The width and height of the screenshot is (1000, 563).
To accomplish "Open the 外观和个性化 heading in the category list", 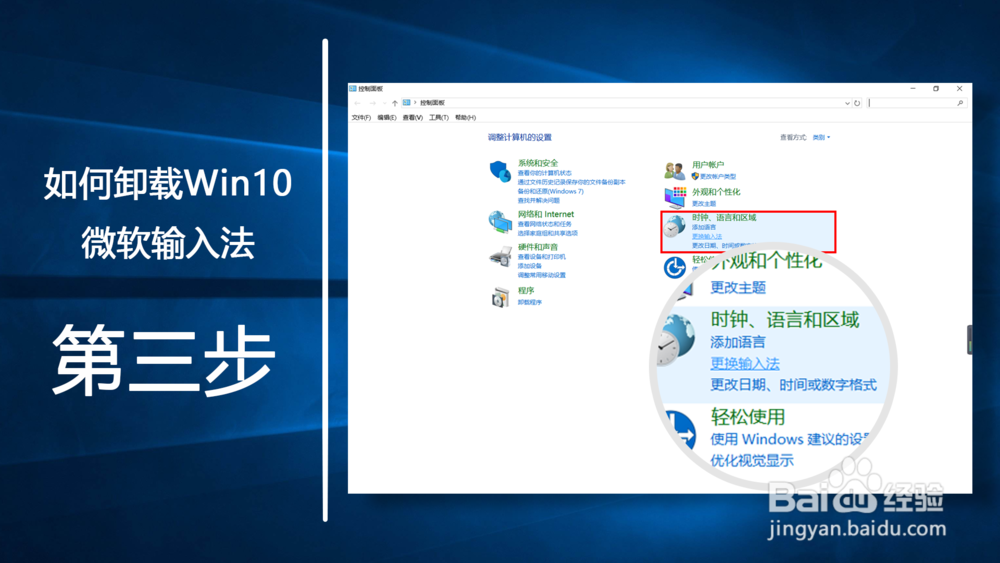I will click(716, 192).
